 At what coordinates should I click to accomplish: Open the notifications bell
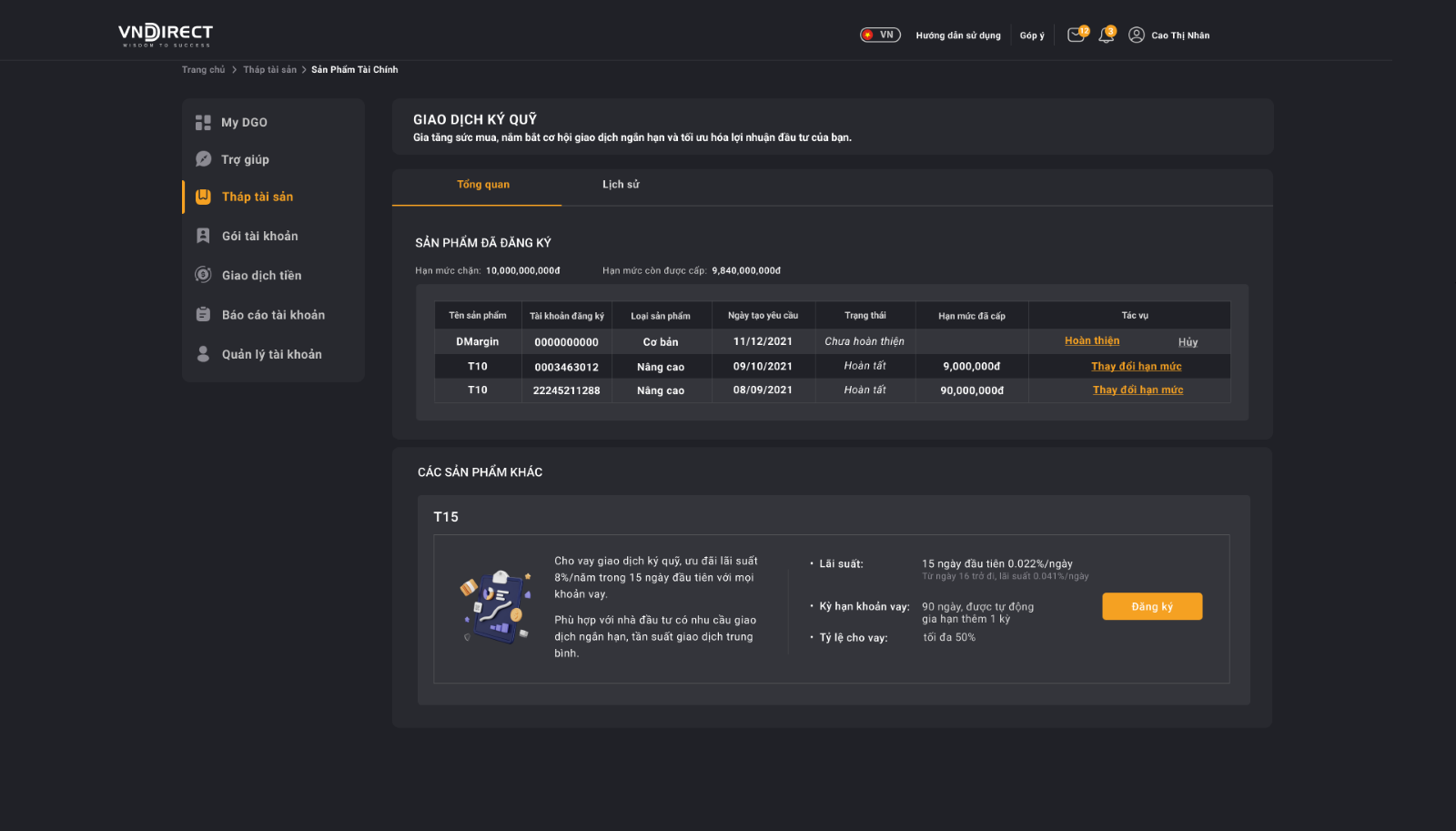coord(1106,35)
